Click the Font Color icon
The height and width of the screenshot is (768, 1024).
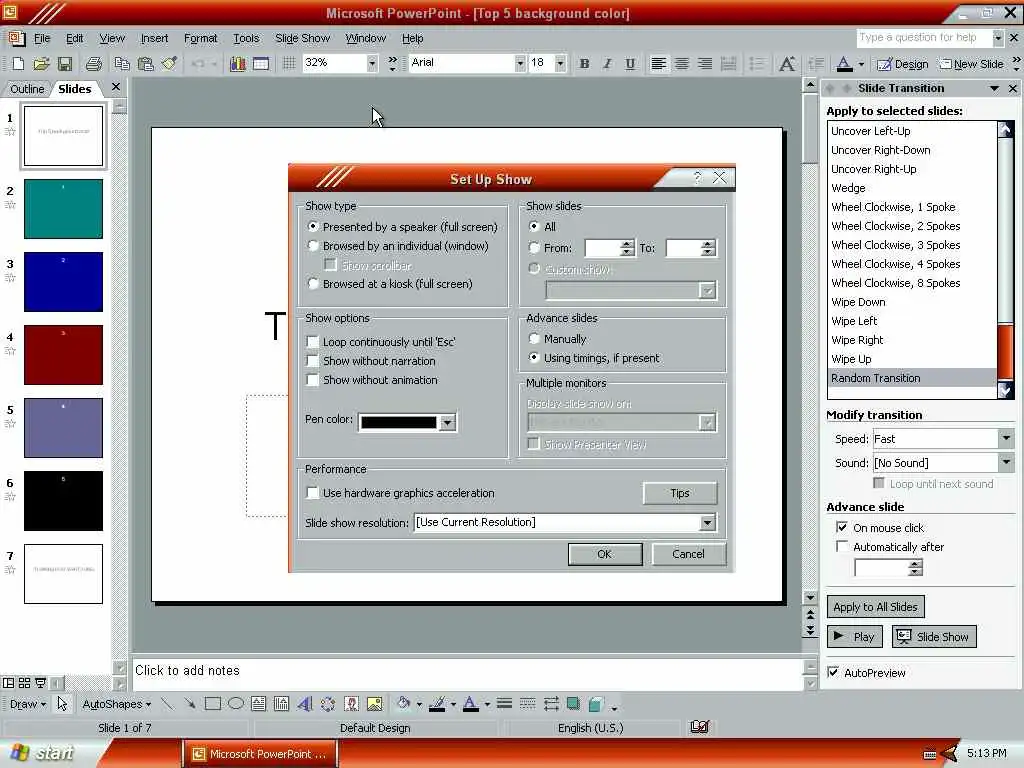(x=844, y=63)
